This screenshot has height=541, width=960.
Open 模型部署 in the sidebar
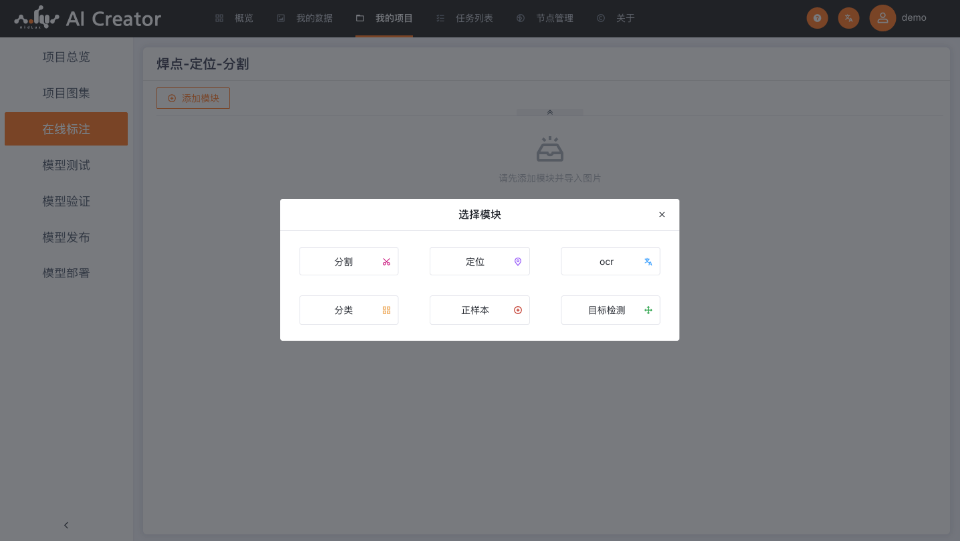[66, 273]
